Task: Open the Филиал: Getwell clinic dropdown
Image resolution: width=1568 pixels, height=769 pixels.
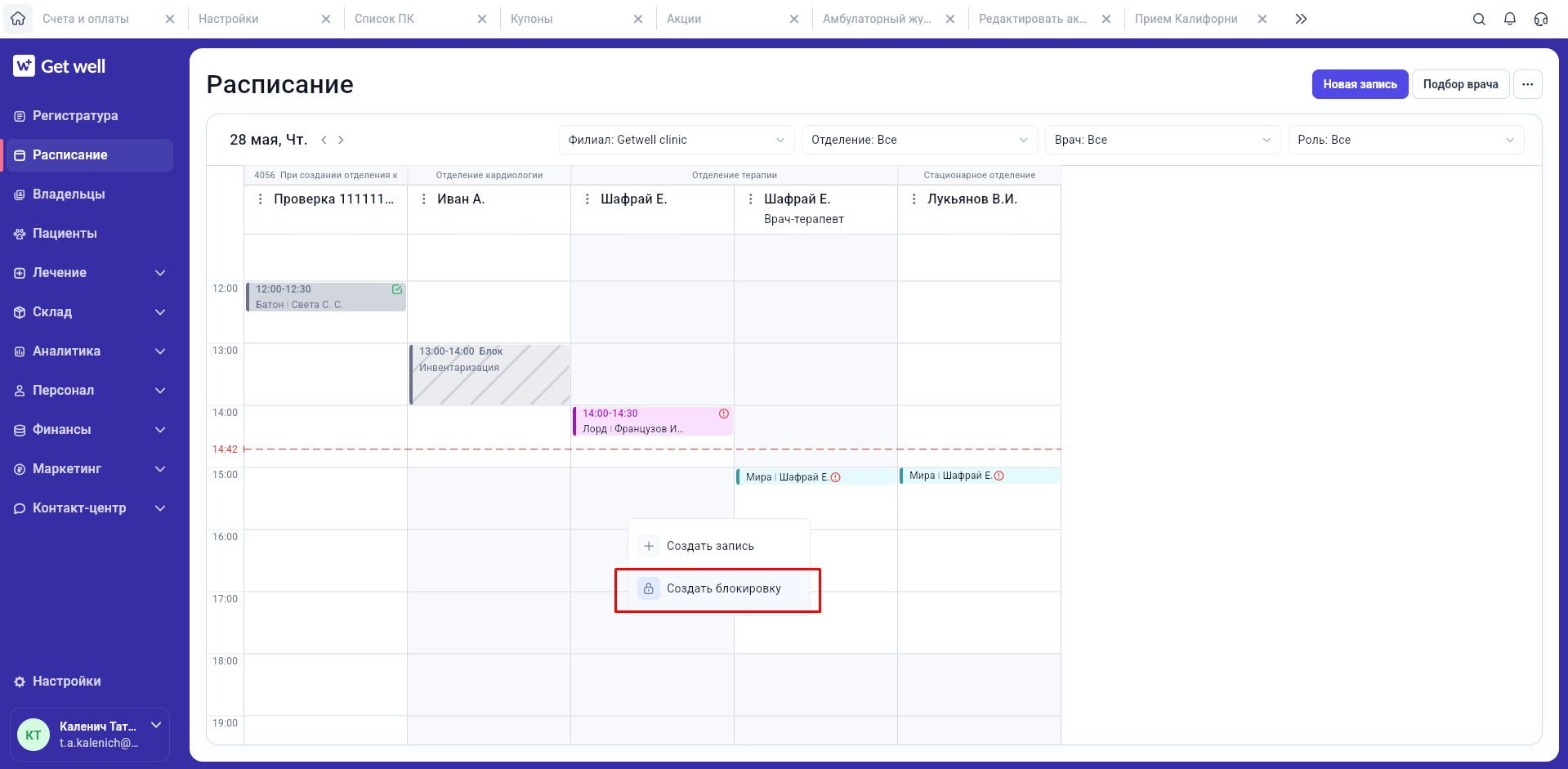Action: pyautogui.click(x=676, y=140)
